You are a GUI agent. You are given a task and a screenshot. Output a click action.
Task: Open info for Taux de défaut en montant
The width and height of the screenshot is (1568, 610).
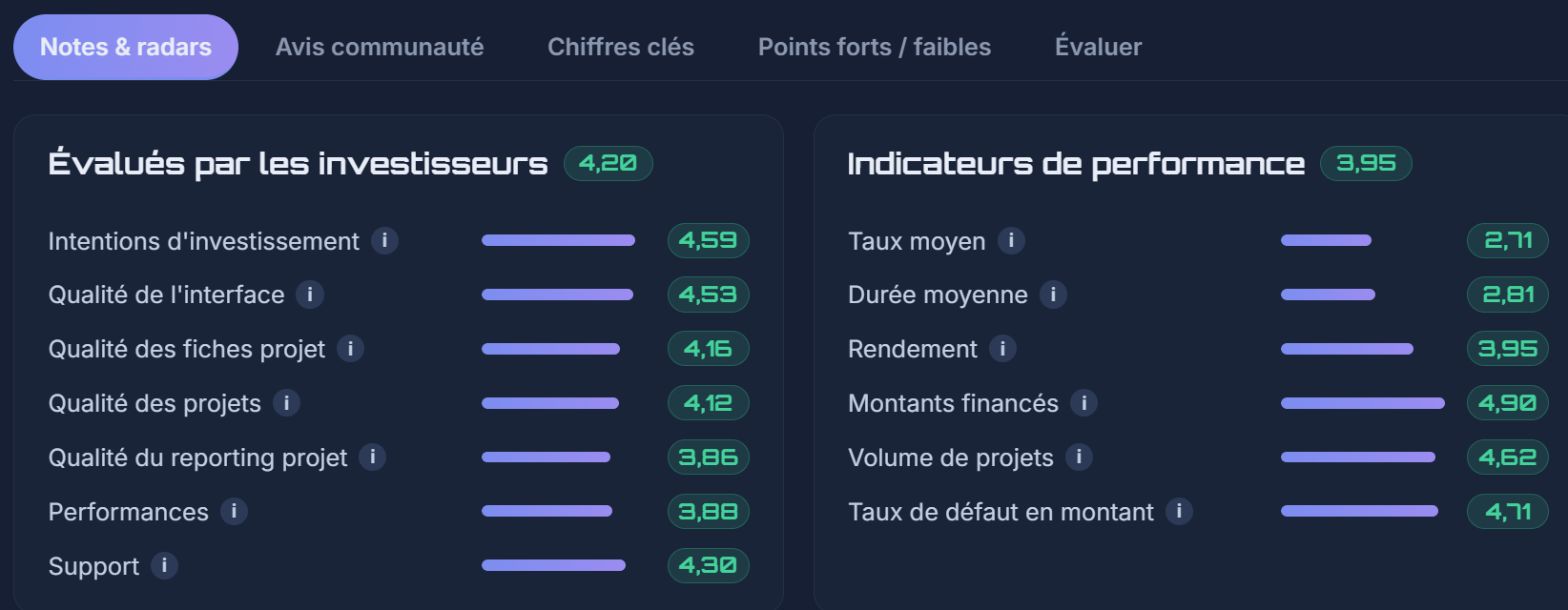point(1179,512)
